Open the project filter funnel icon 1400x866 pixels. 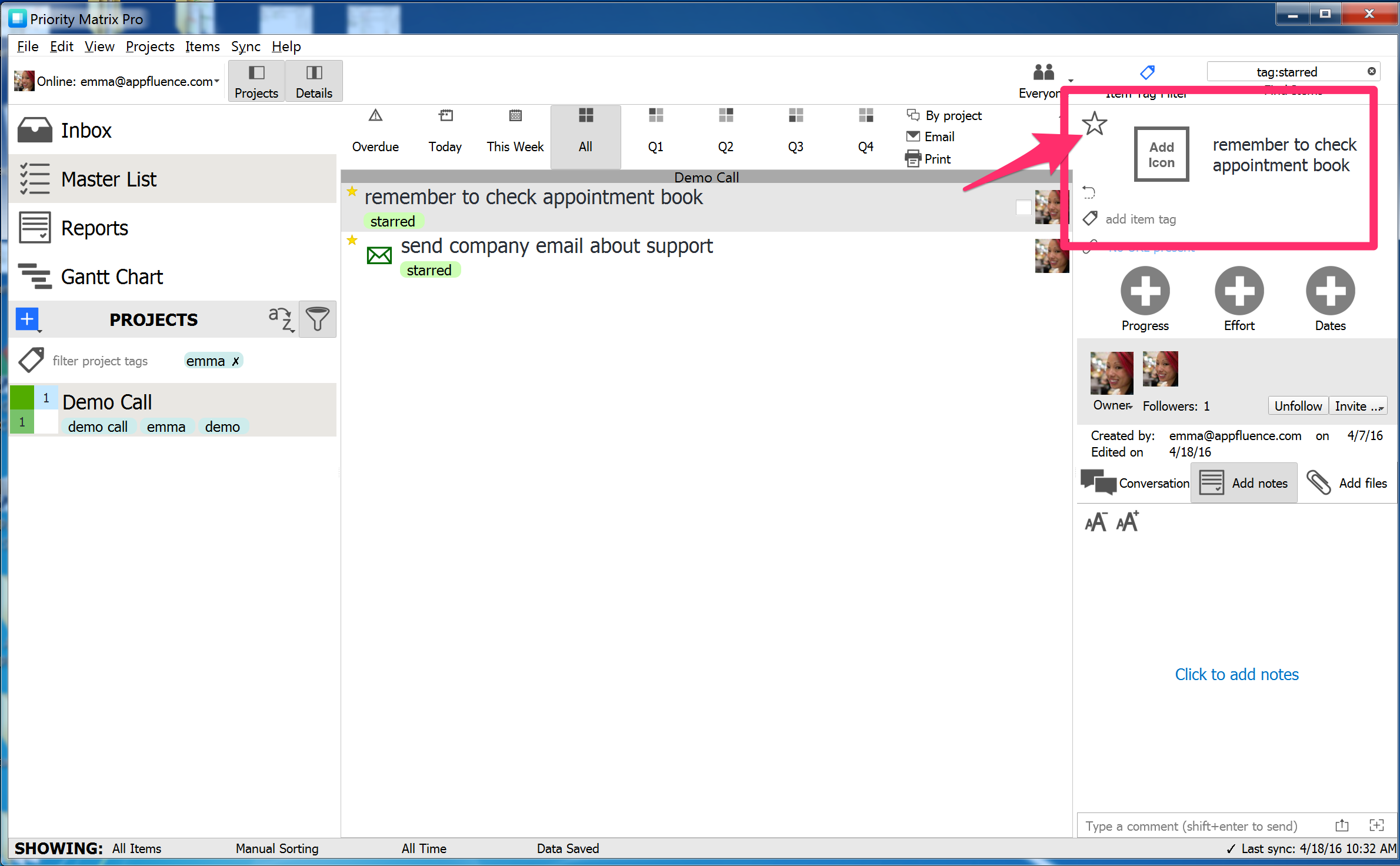(x=317, y=319)
